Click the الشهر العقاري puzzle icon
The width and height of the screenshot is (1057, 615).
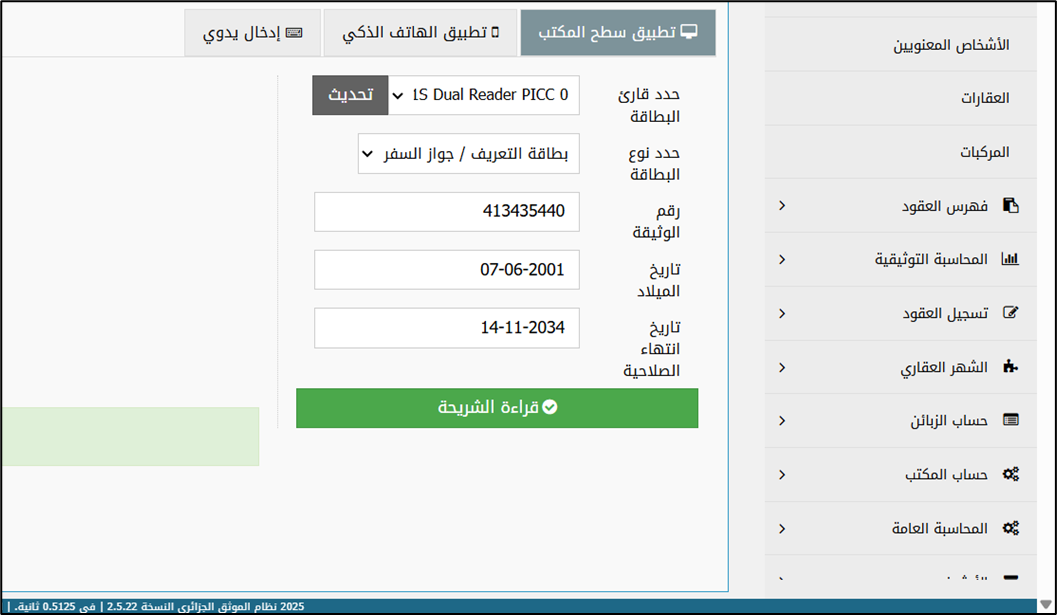pos(1010,368)
